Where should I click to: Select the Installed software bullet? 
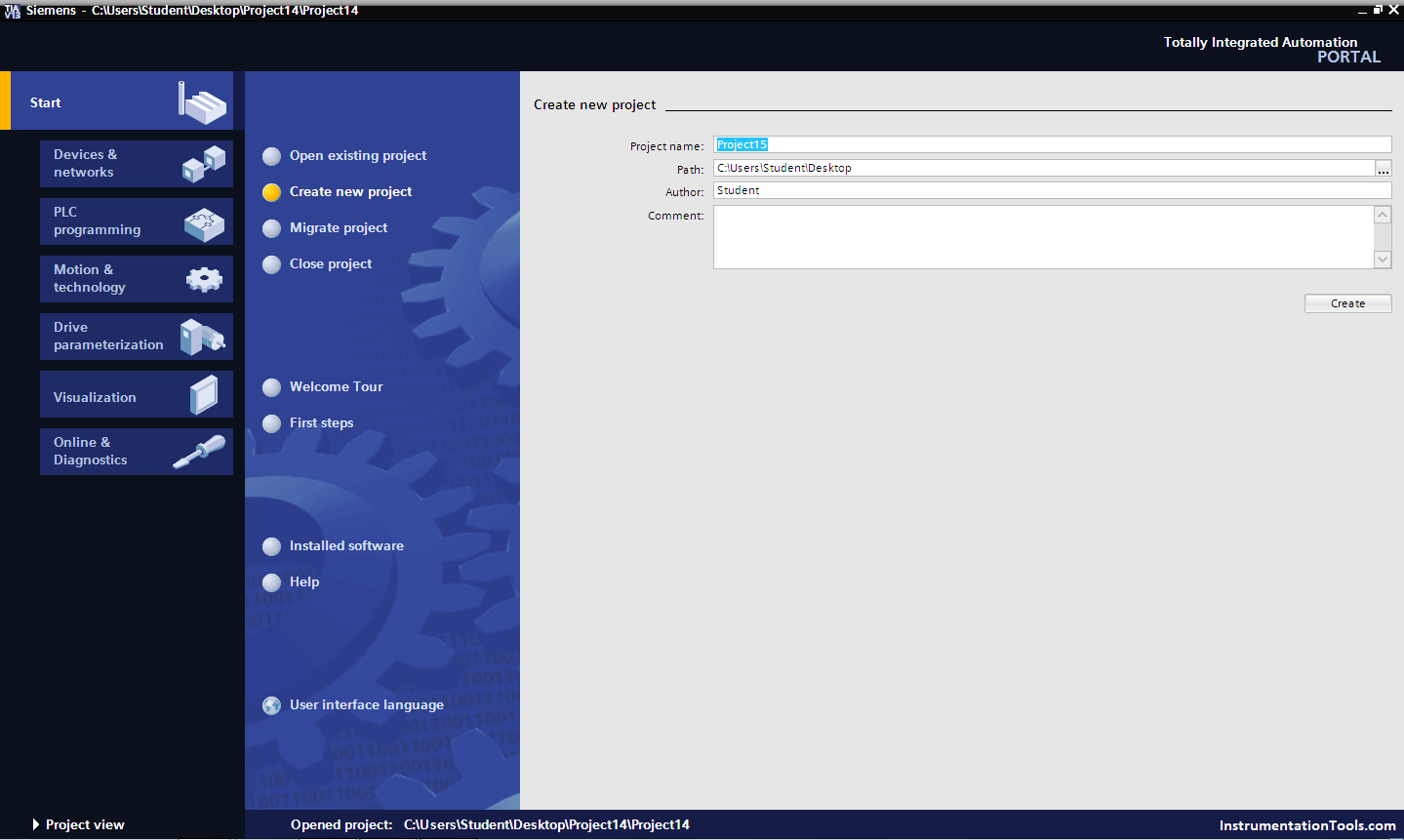click(272, 546)
